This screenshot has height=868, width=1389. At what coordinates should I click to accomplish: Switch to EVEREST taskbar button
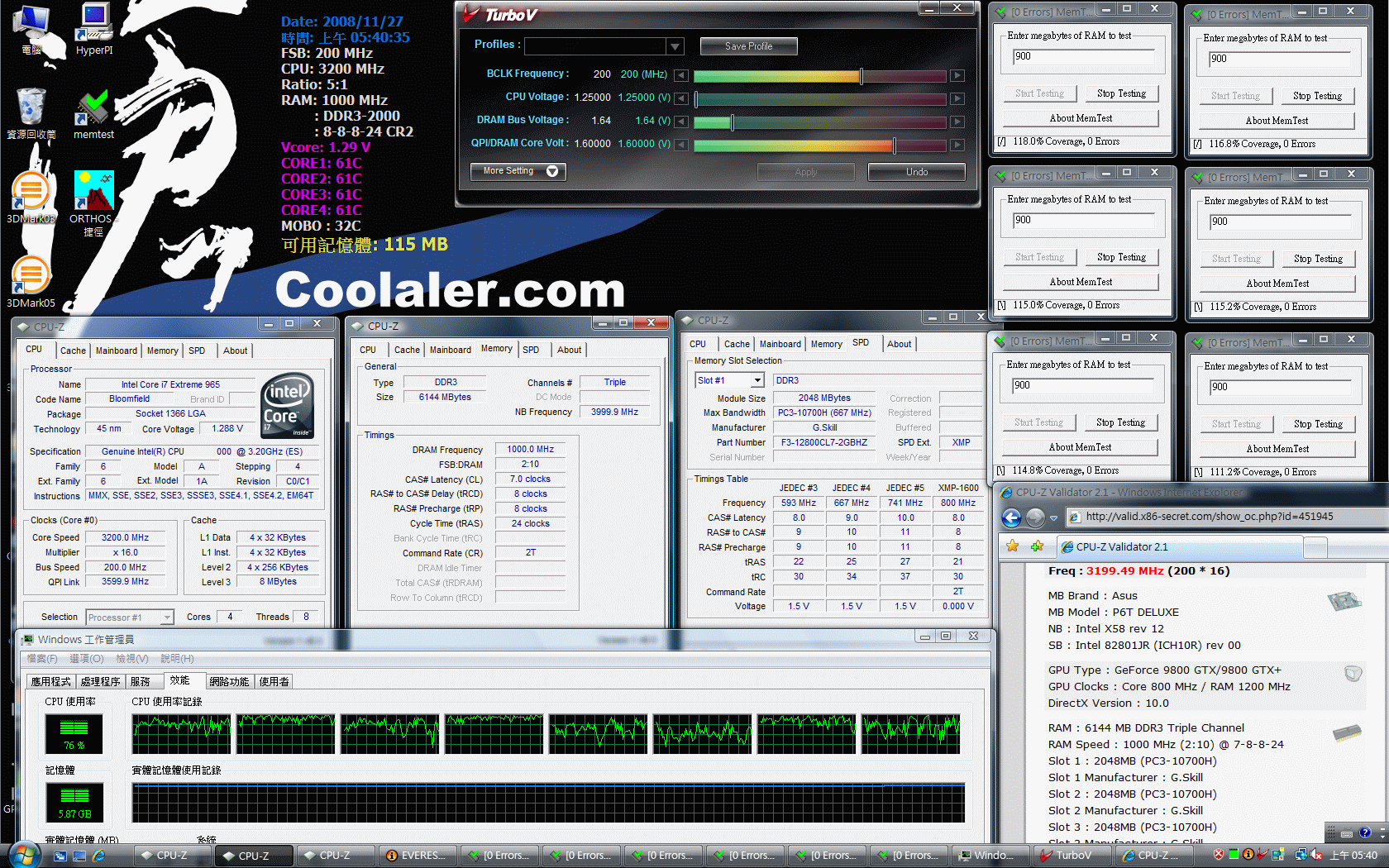point(417,856)
